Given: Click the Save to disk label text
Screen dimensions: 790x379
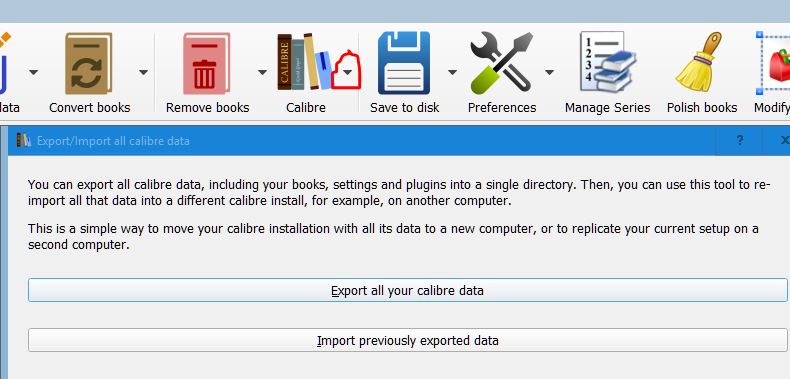Looking at the screenshot, I should [x=405, y=108].
